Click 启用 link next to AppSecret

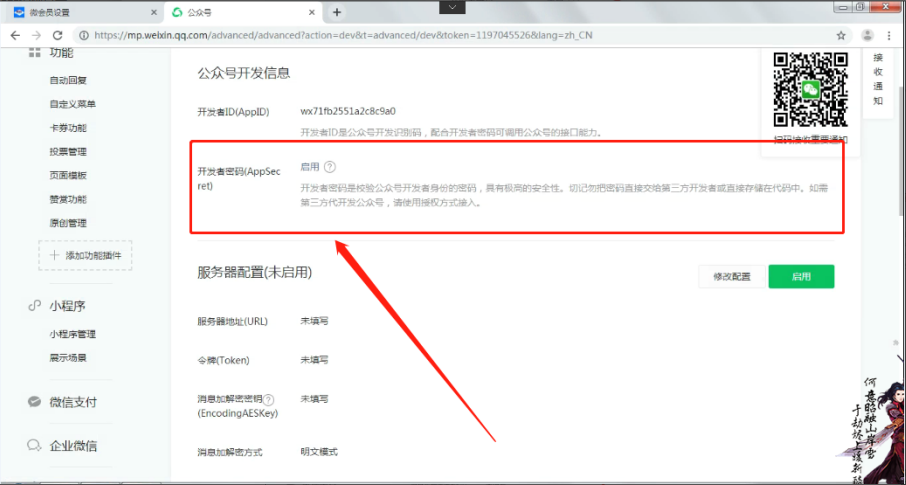310,168
